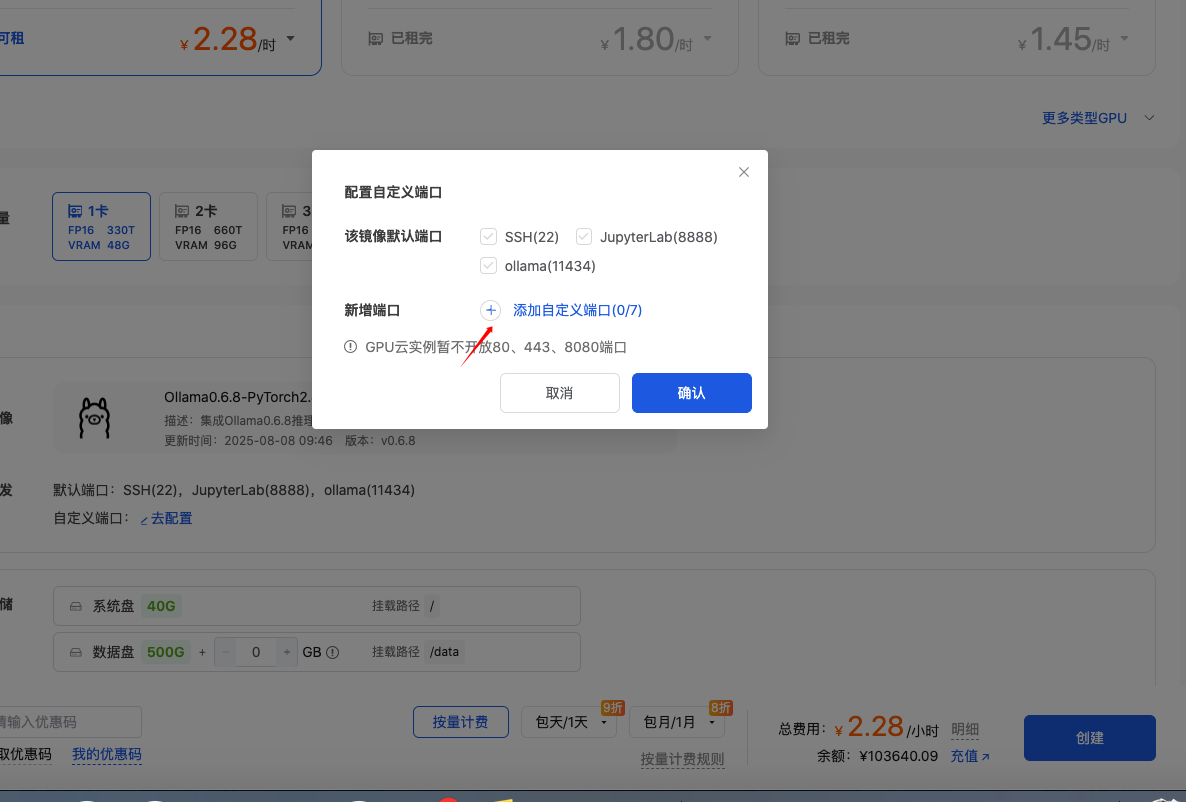Select the 按量计费 billing option
The image size is (1186, 802).
pos(460,722)
